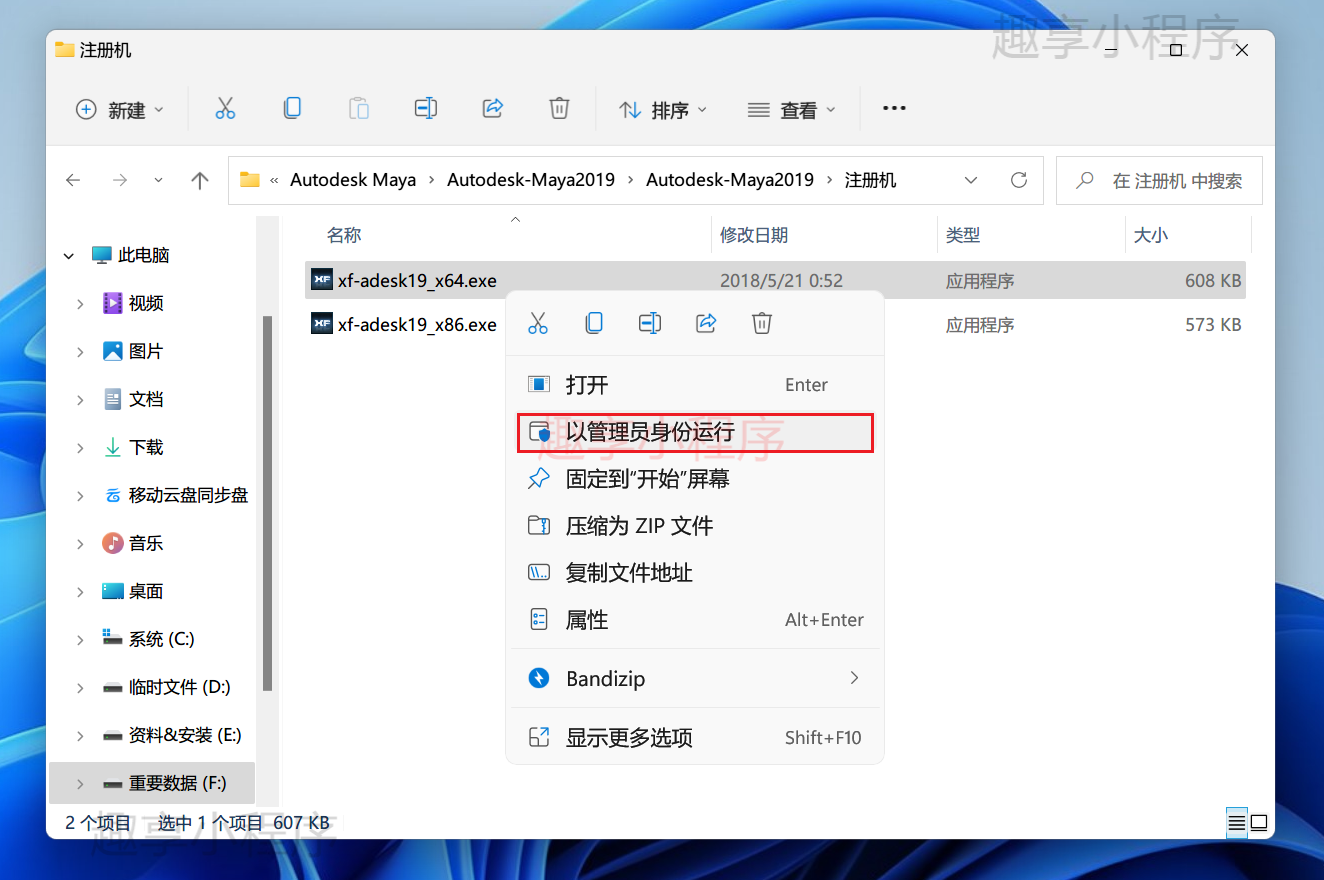Sort by 类型 column header
Viewport: 1324px width, 880px height.
click(x=963, y=235)
